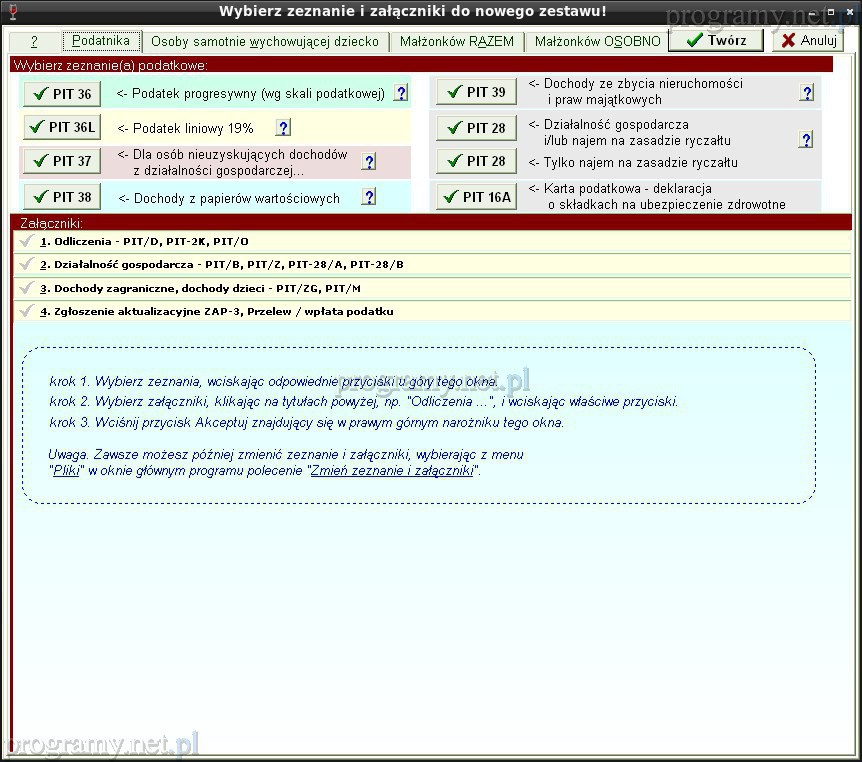Screen dimensions: 862x762
Task: Click help question mark next to PIT 37
Action: pyautogui.click(x=369, y=162)
